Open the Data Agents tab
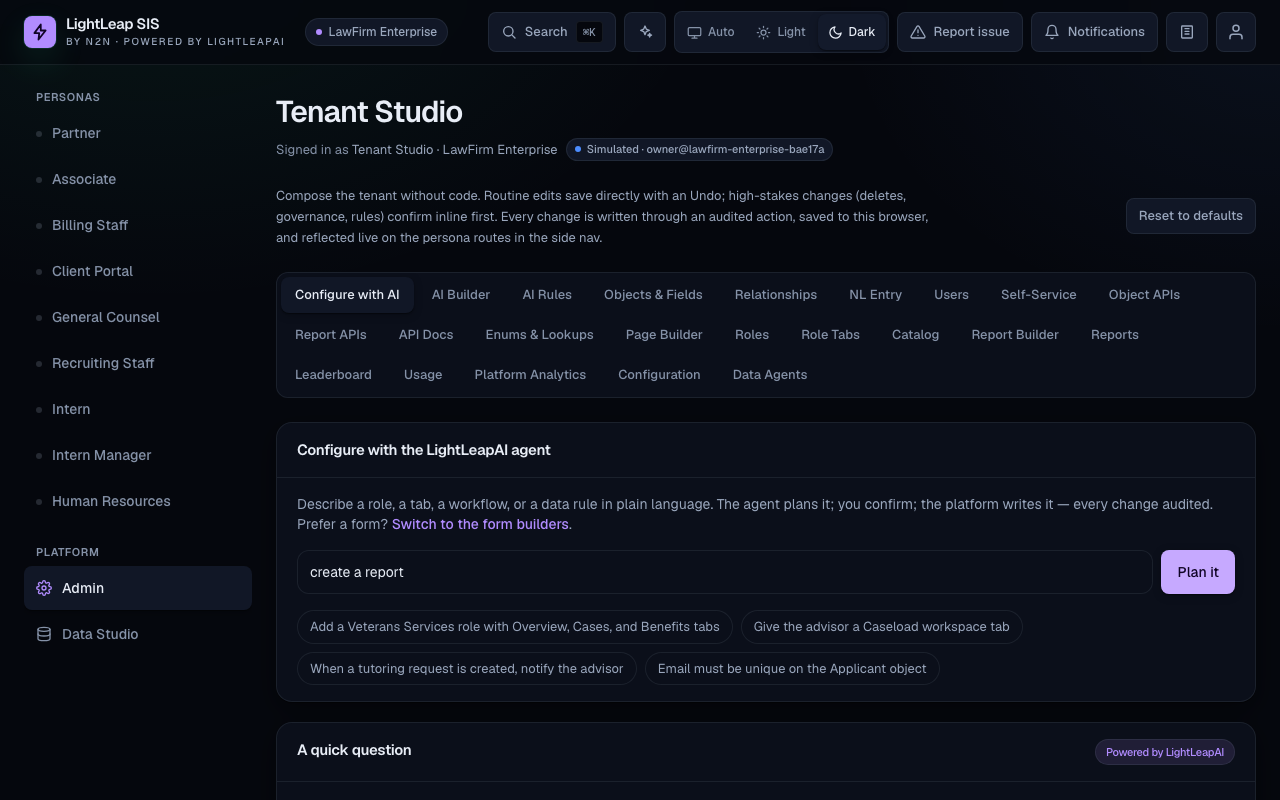The image size is (1280, 800). [x=770, y=375]
